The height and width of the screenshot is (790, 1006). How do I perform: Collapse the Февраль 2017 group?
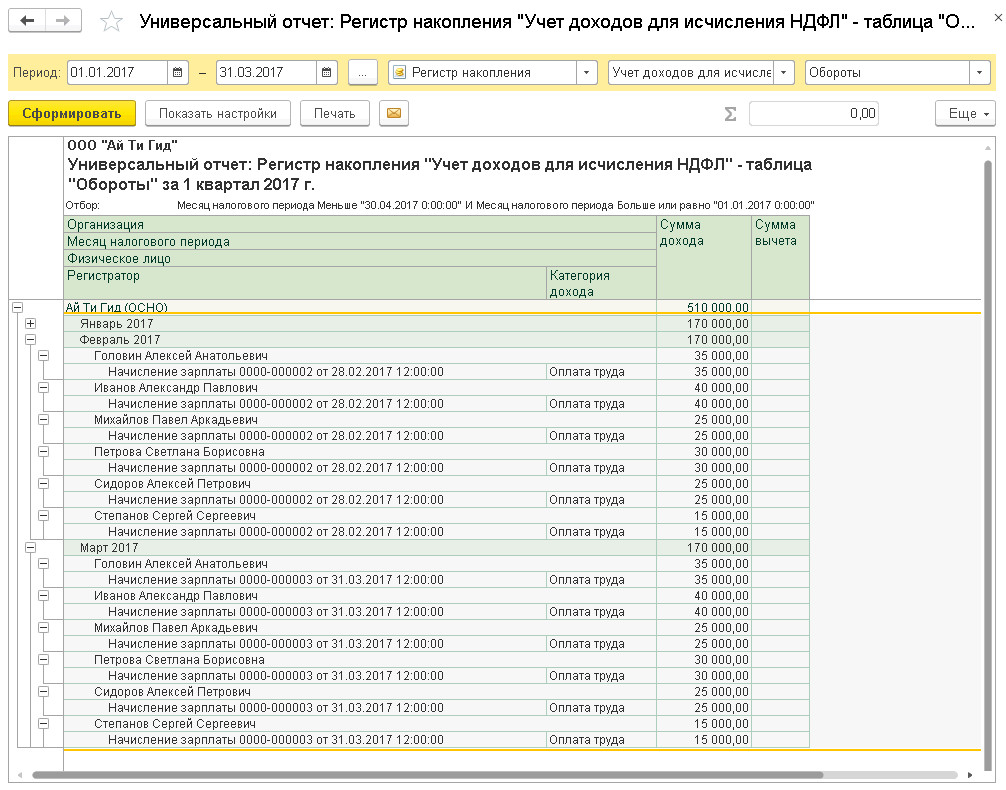[x=30, y=339]
